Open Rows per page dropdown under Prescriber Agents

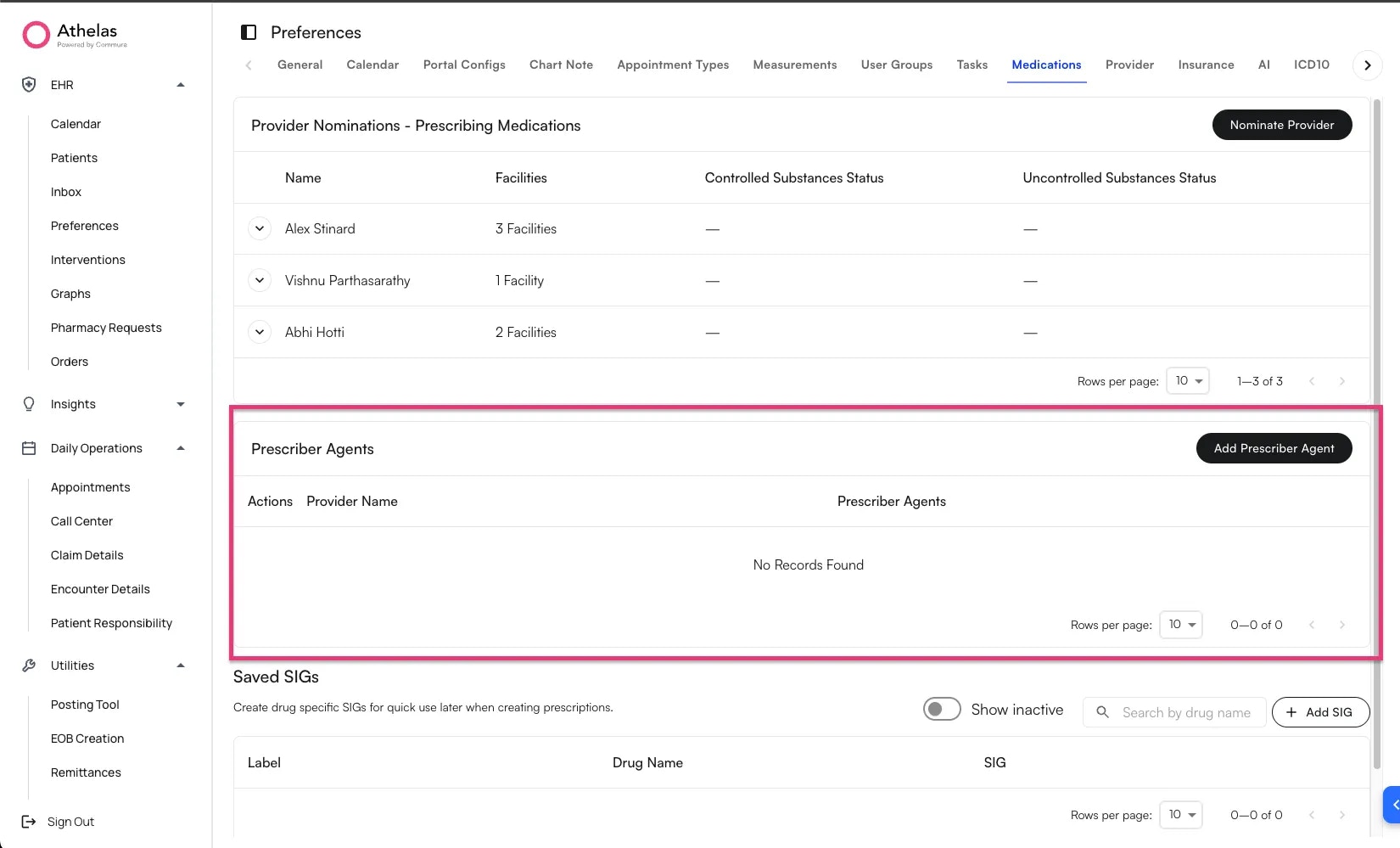(1181, 625)
